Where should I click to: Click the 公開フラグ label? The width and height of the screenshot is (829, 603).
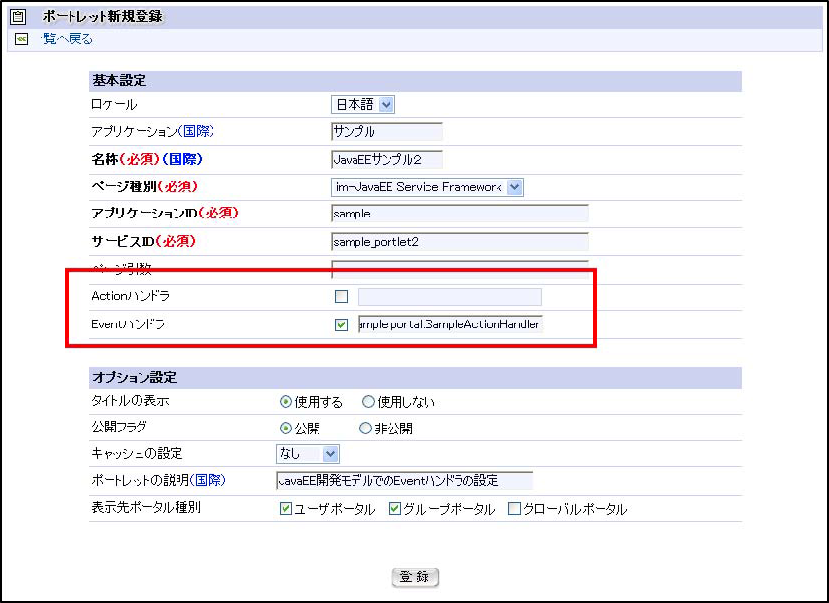tap(119, 427)
